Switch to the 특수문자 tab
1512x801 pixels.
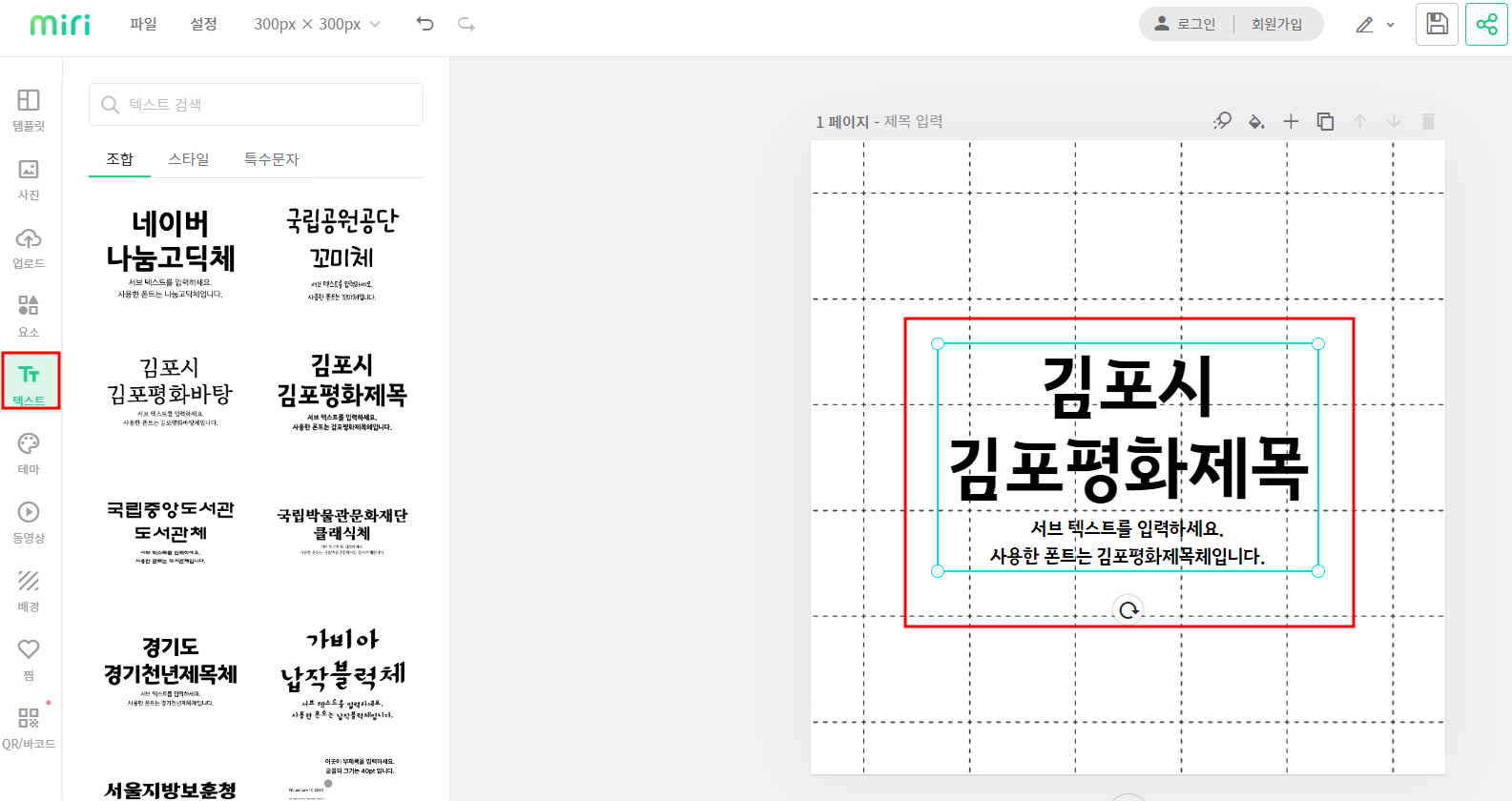pyautogui.click(x=271, y=159)
